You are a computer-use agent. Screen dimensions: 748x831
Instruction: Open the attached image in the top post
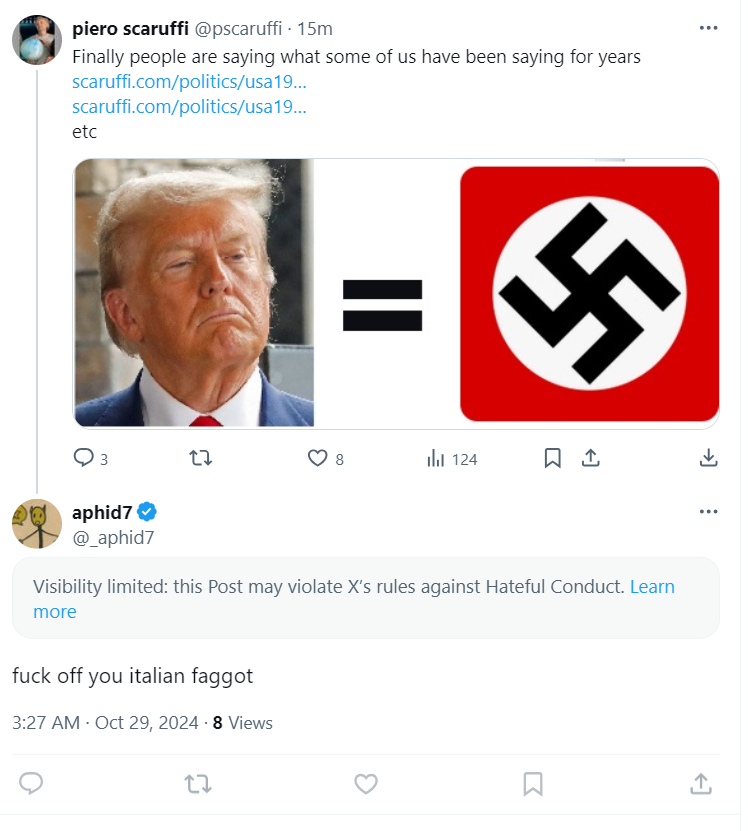click(x=396, y=293)
